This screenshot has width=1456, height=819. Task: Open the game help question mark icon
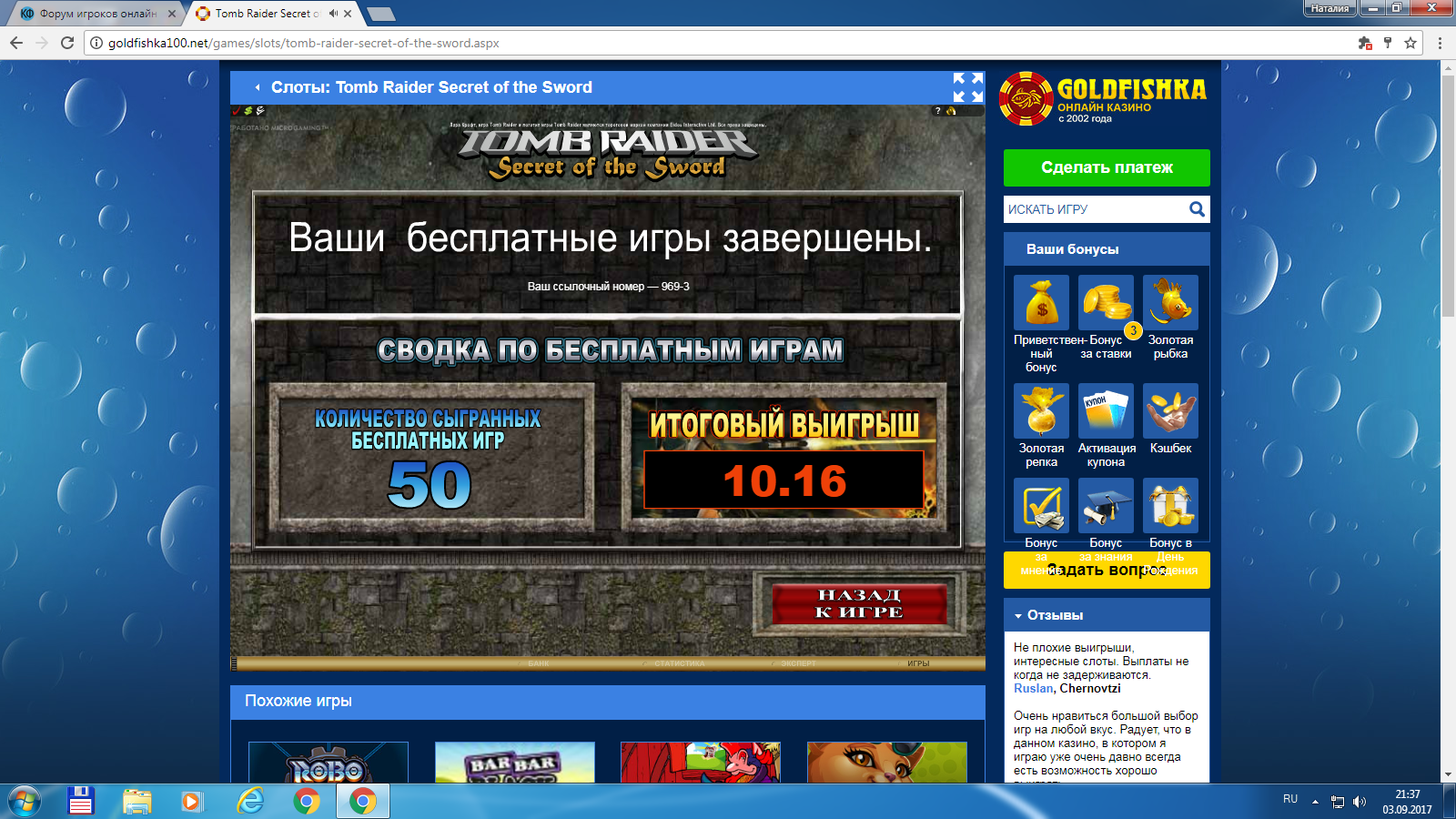tap(938, 111)
